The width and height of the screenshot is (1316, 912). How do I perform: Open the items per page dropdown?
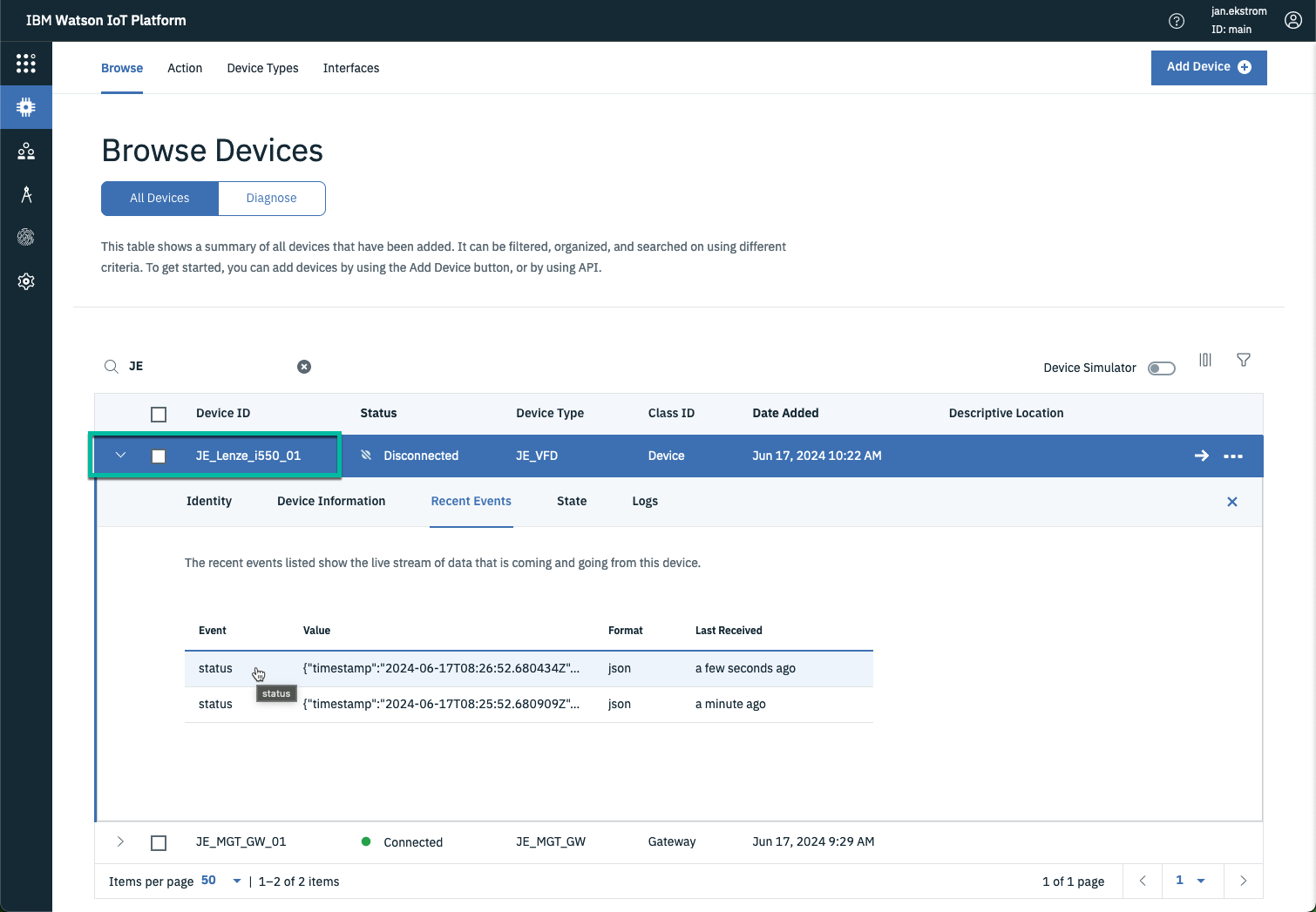coord(221,881)
